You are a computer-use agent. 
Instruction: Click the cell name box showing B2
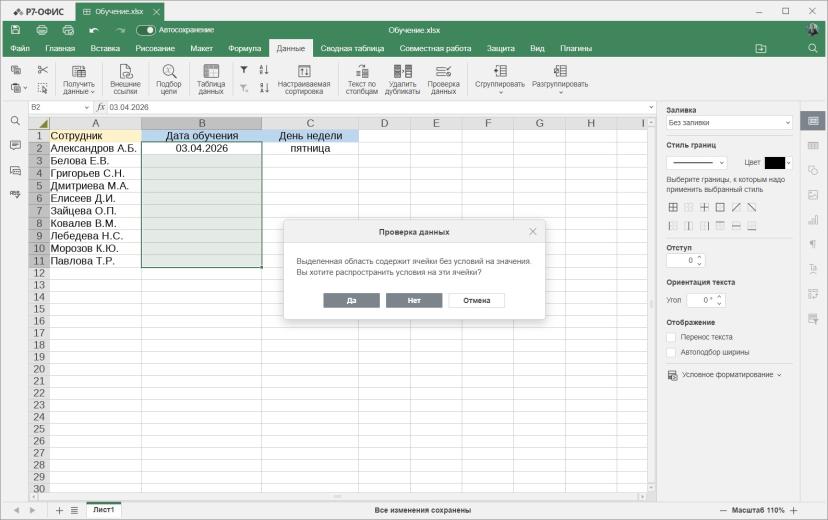[x=60, y=107]
